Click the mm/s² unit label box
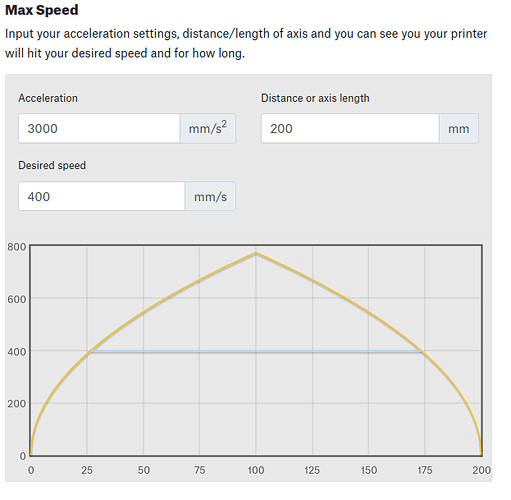511x500 pixels. coord(208,129)
